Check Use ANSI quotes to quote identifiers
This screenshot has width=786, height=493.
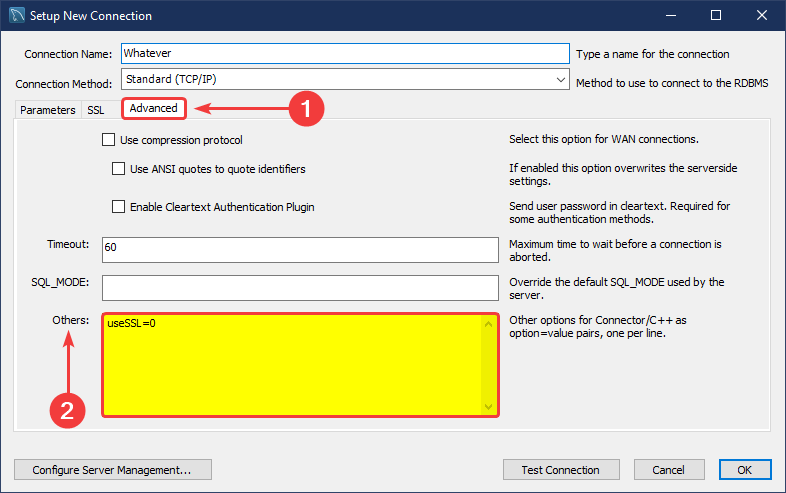119,169
